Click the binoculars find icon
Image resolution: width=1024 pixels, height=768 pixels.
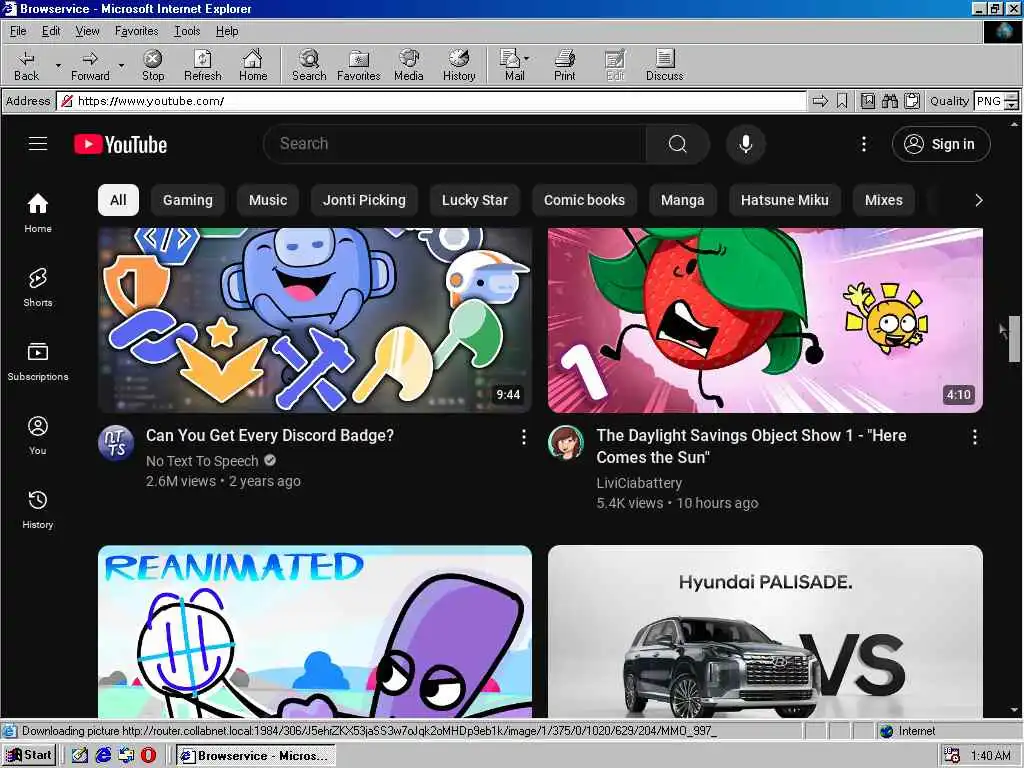[889, 101]
